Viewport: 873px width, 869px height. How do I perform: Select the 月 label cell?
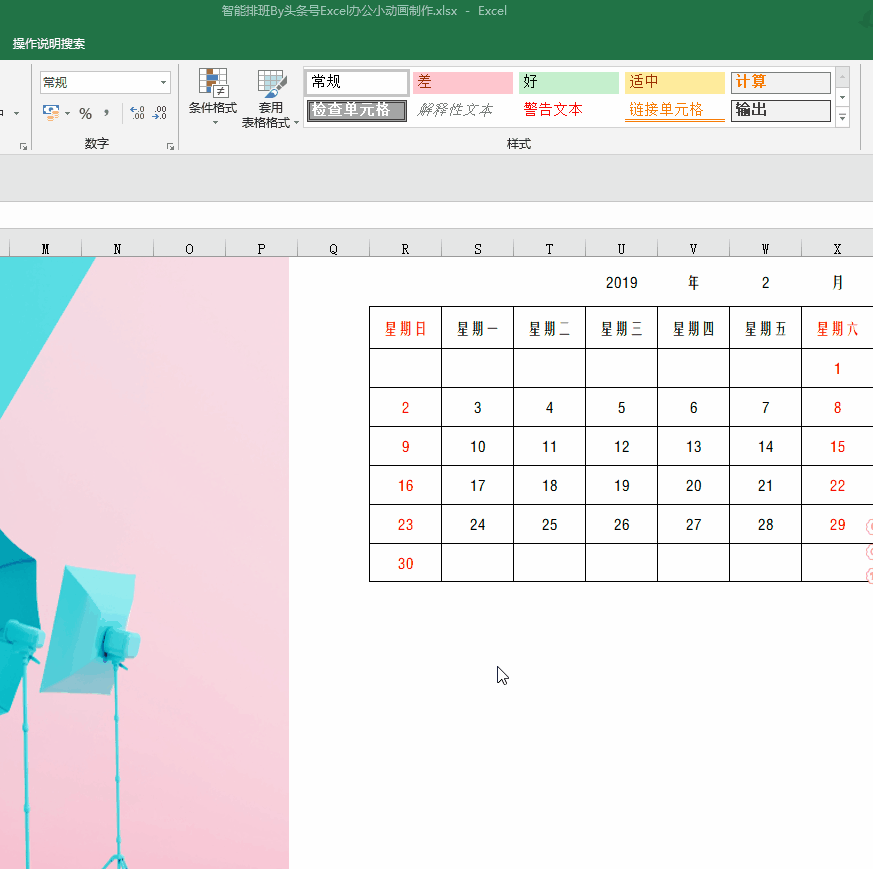(x=837, y=283)
